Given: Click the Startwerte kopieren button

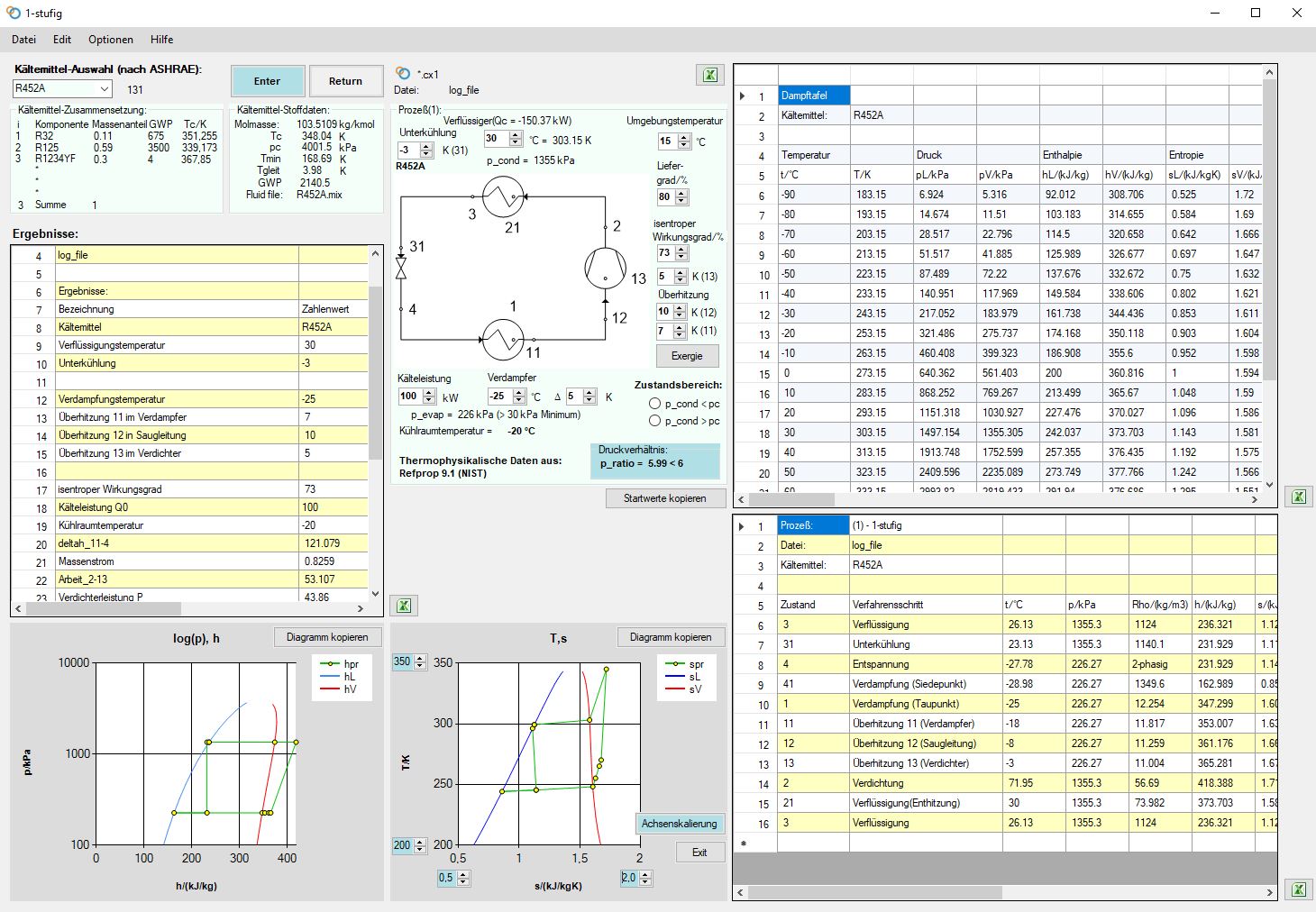Looking at the screenshot, I should click(x=665, y=498).
